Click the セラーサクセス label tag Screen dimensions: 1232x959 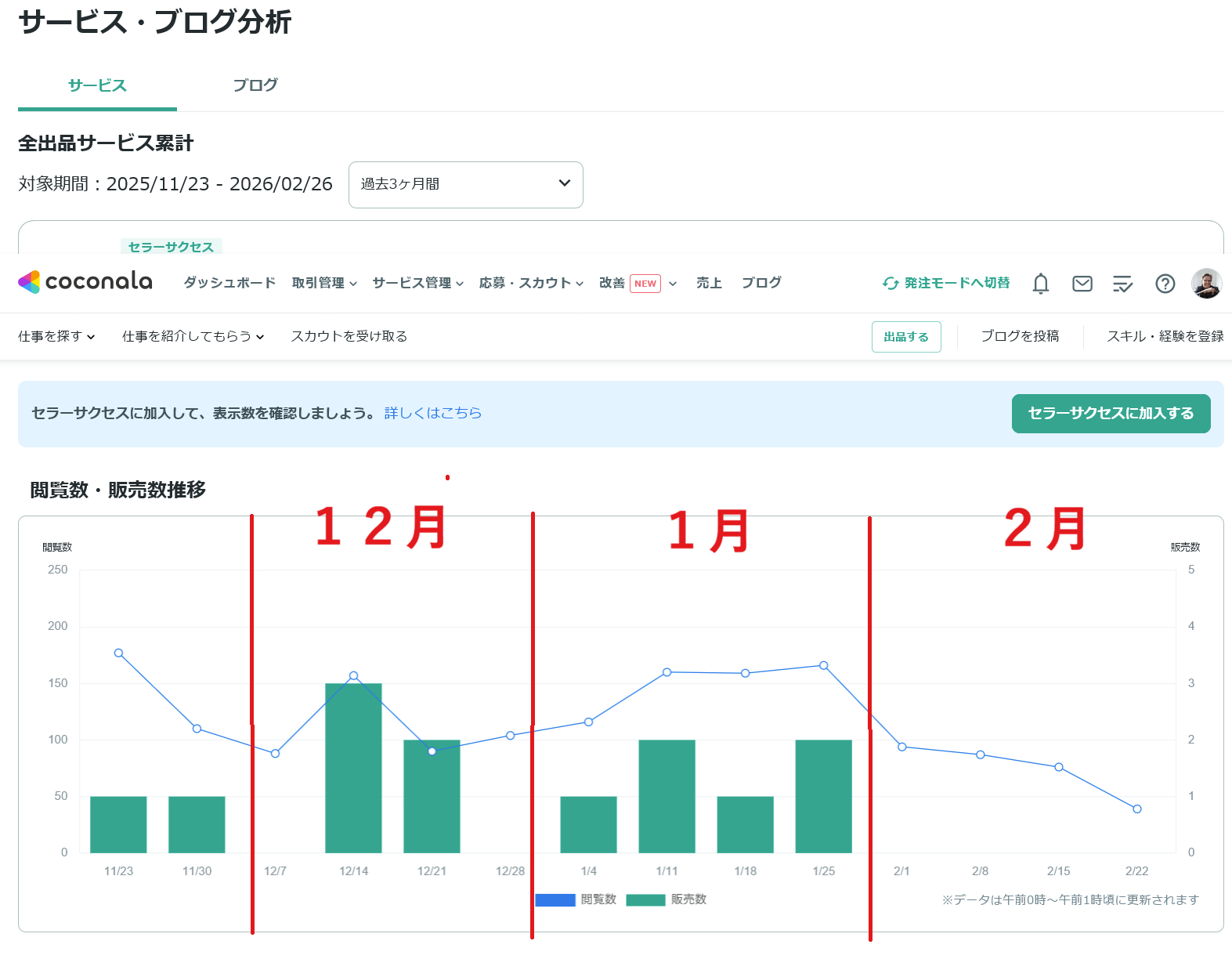[x=171, y=246]
